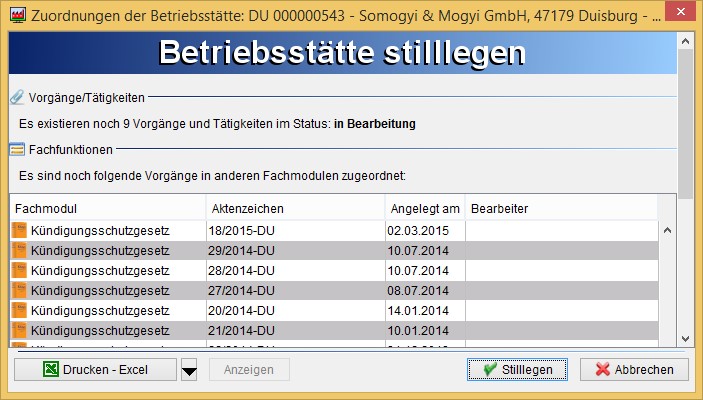Click the module icon in row 27/2014-DU
The width and height of the screenshot is (703, 400).
point(19,291)
